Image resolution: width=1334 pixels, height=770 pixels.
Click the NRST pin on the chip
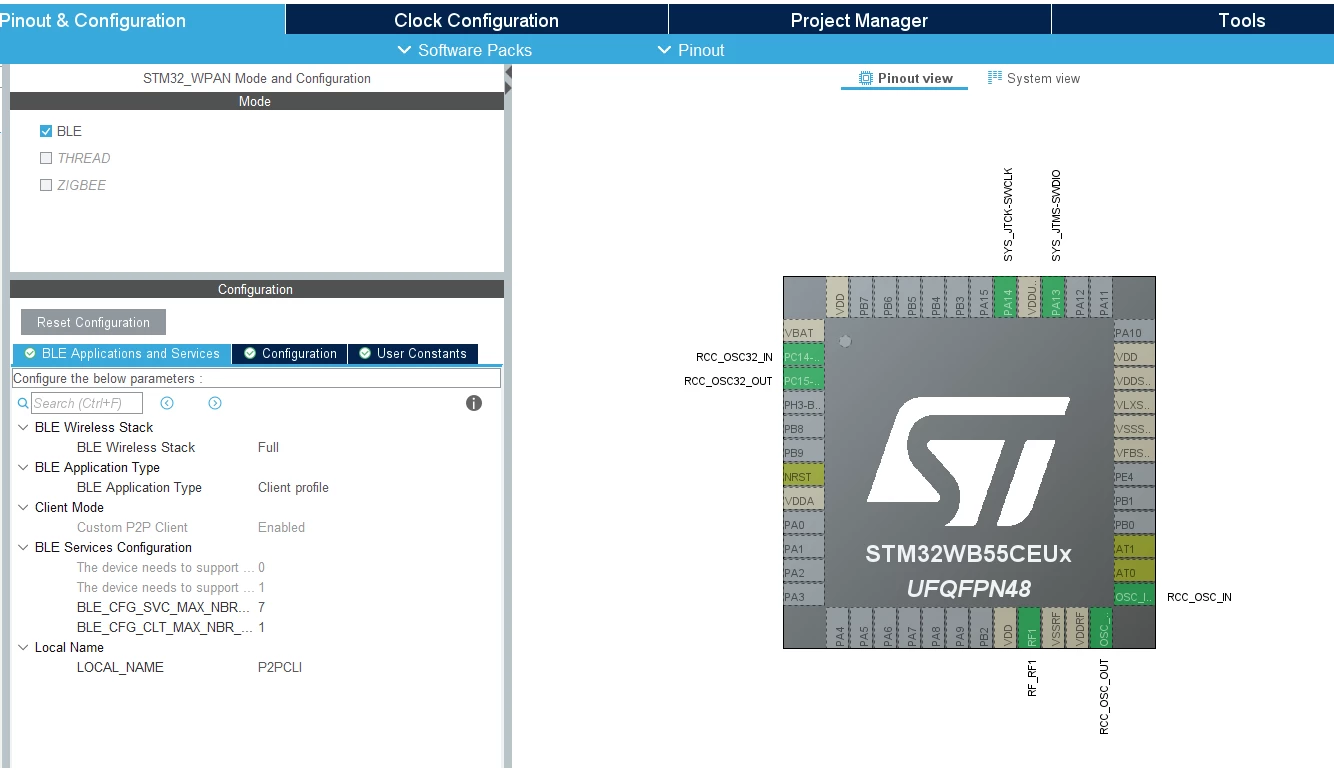click(x=804, y=477)
